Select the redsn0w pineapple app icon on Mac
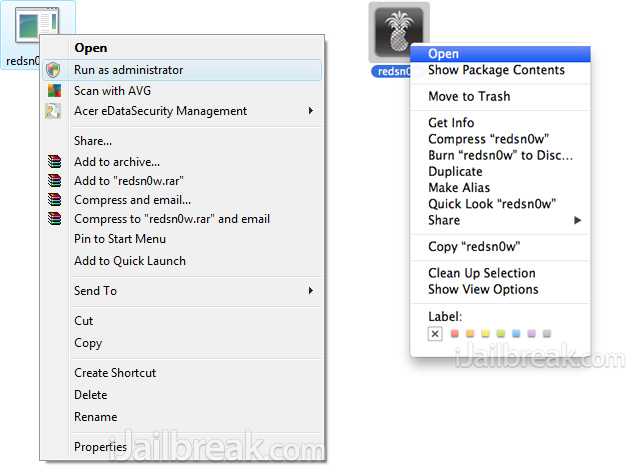This screenshot has width=634, height=466. (399, 32)
